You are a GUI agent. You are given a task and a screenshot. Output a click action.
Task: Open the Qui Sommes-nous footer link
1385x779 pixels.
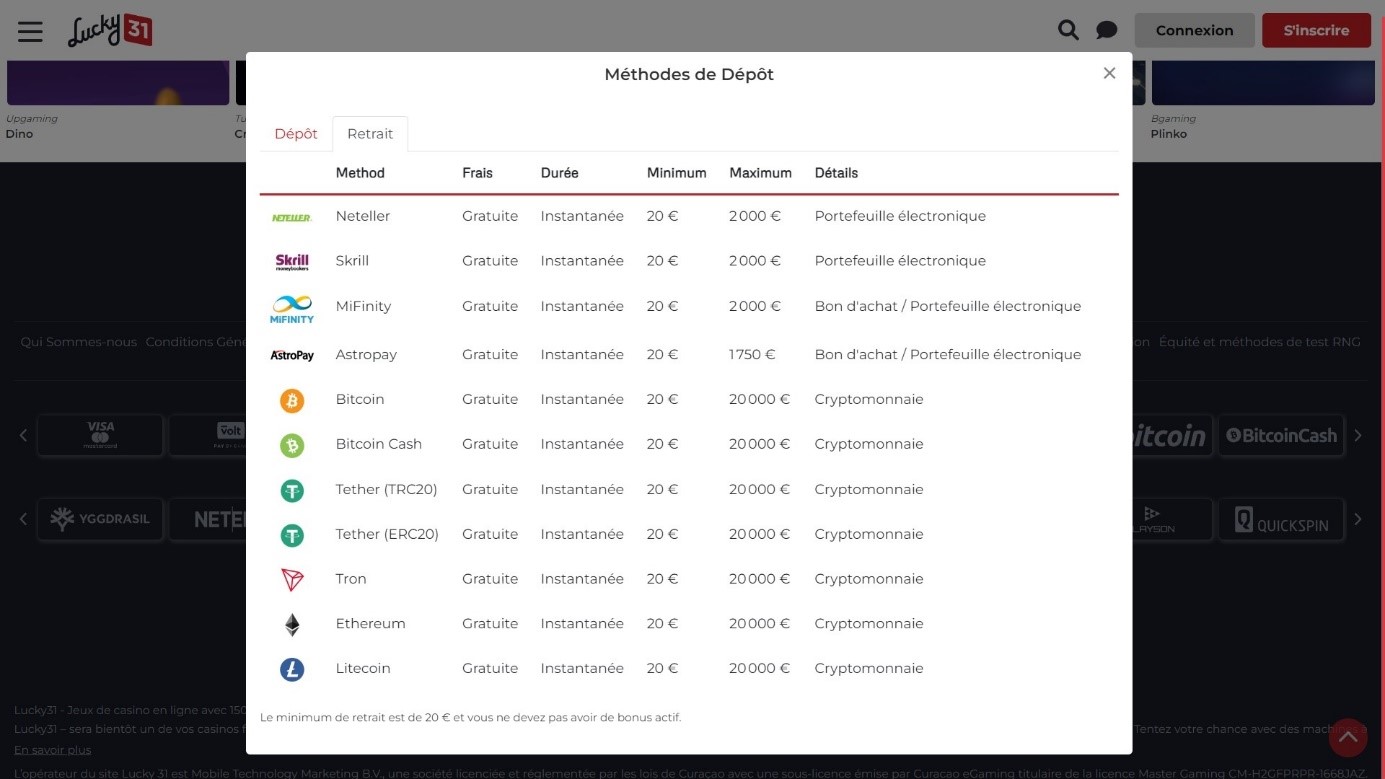79,342
